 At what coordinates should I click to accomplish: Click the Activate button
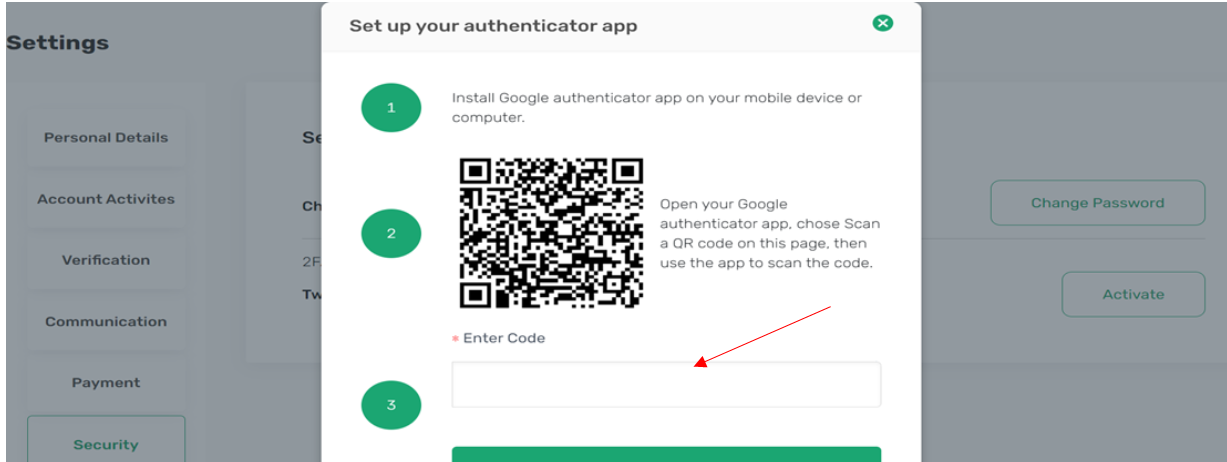click(x=1133, y=294)
